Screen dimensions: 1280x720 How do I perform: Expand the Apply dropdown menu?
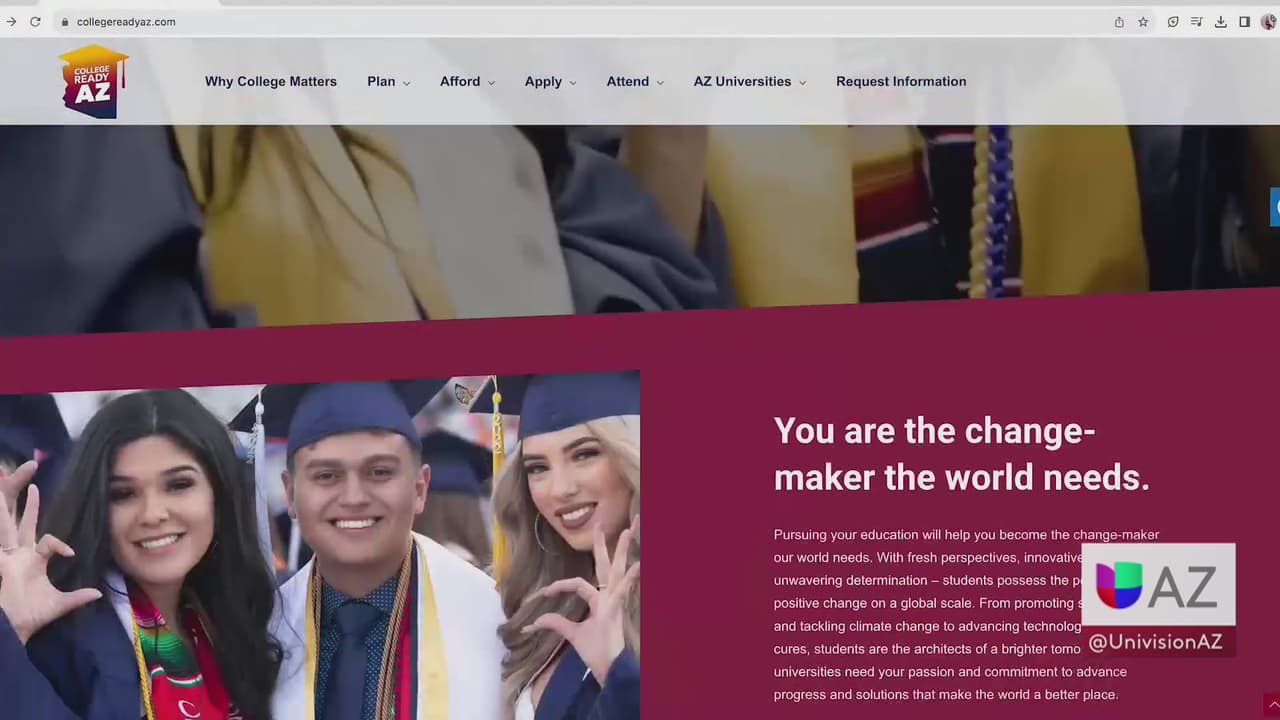(550, 82)
